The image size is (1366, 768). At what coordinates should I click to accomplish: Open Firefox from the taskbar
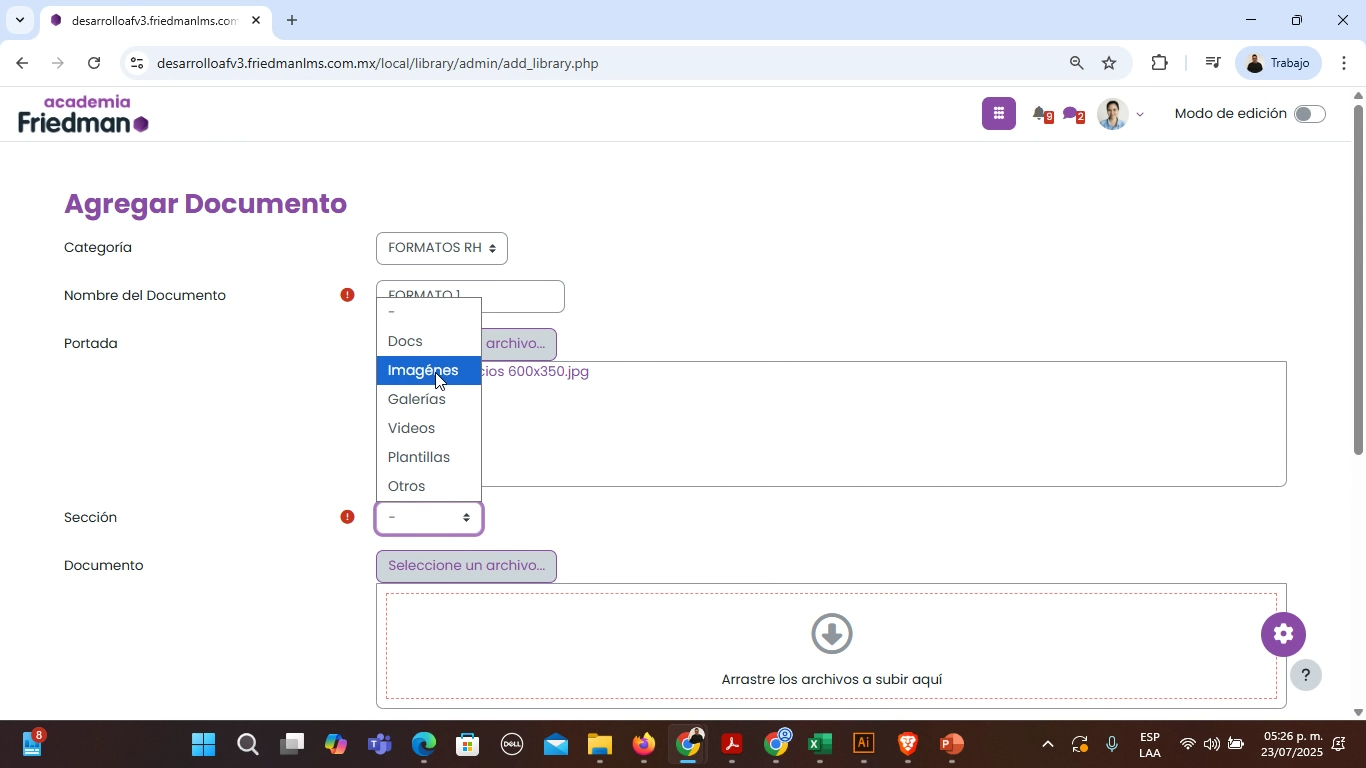643,744
